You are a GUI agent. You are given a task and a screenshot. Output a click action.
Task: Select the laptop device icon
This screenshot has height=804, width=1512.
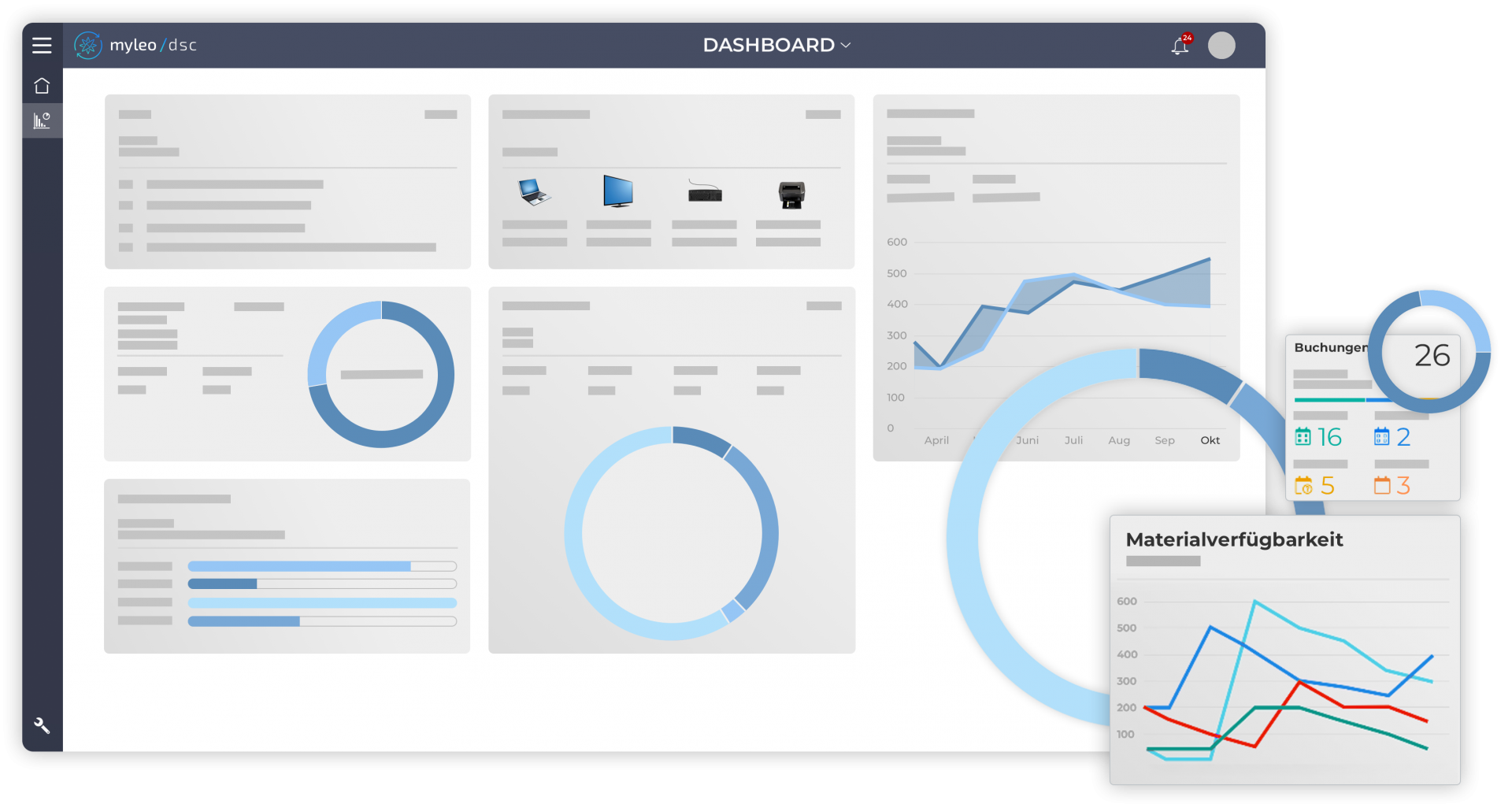coord(534,191)
